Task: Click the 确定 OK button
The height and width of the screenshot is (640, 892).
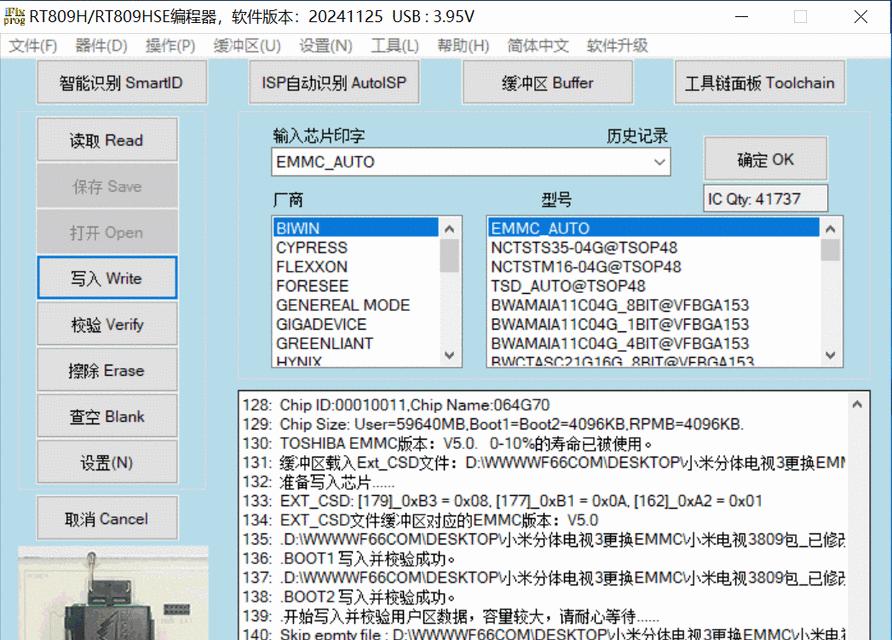Action: (766, 159)
